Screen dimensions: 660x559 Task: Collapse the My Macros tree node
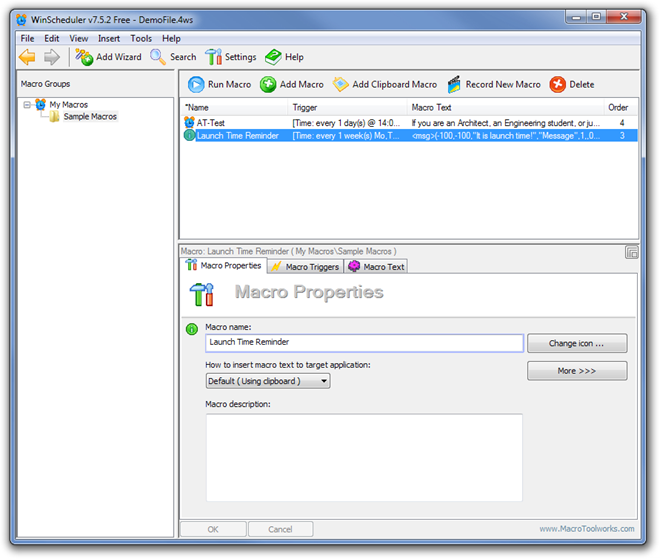tap(27, 104)
